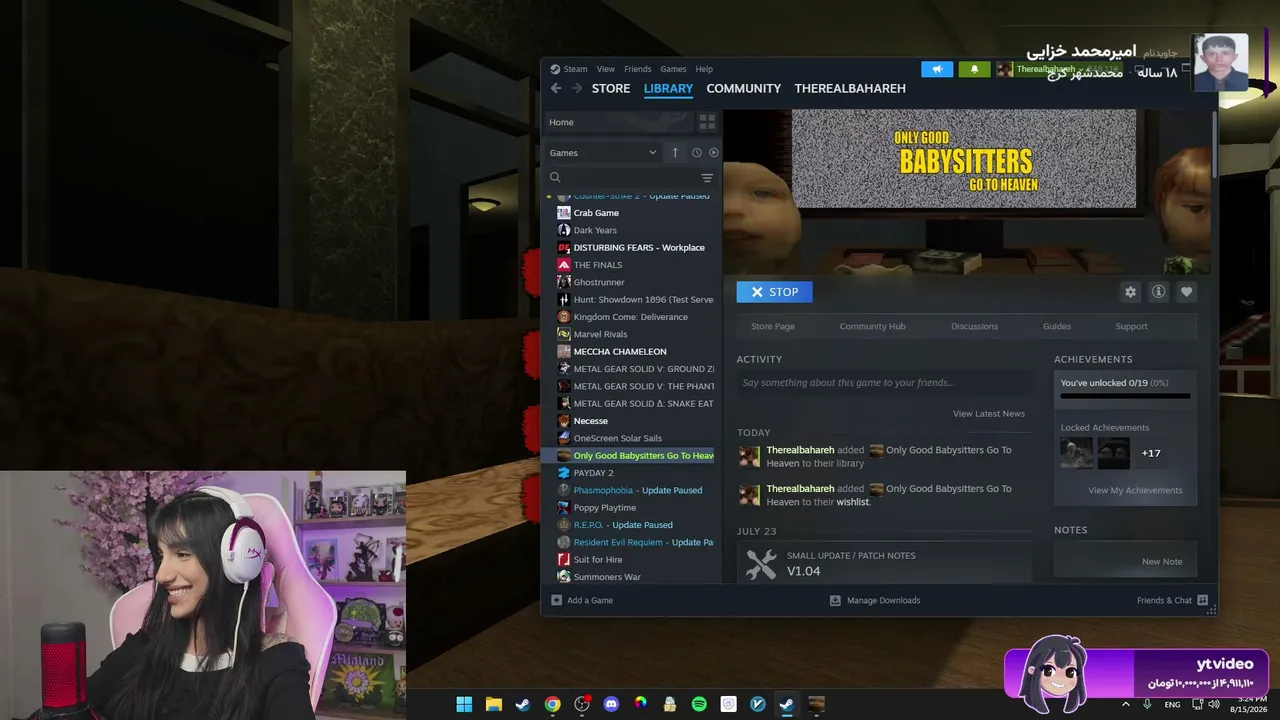Screen dimensions: 1280x720
Task: Open the Windows Start menu
Action: tap(464, 704)
